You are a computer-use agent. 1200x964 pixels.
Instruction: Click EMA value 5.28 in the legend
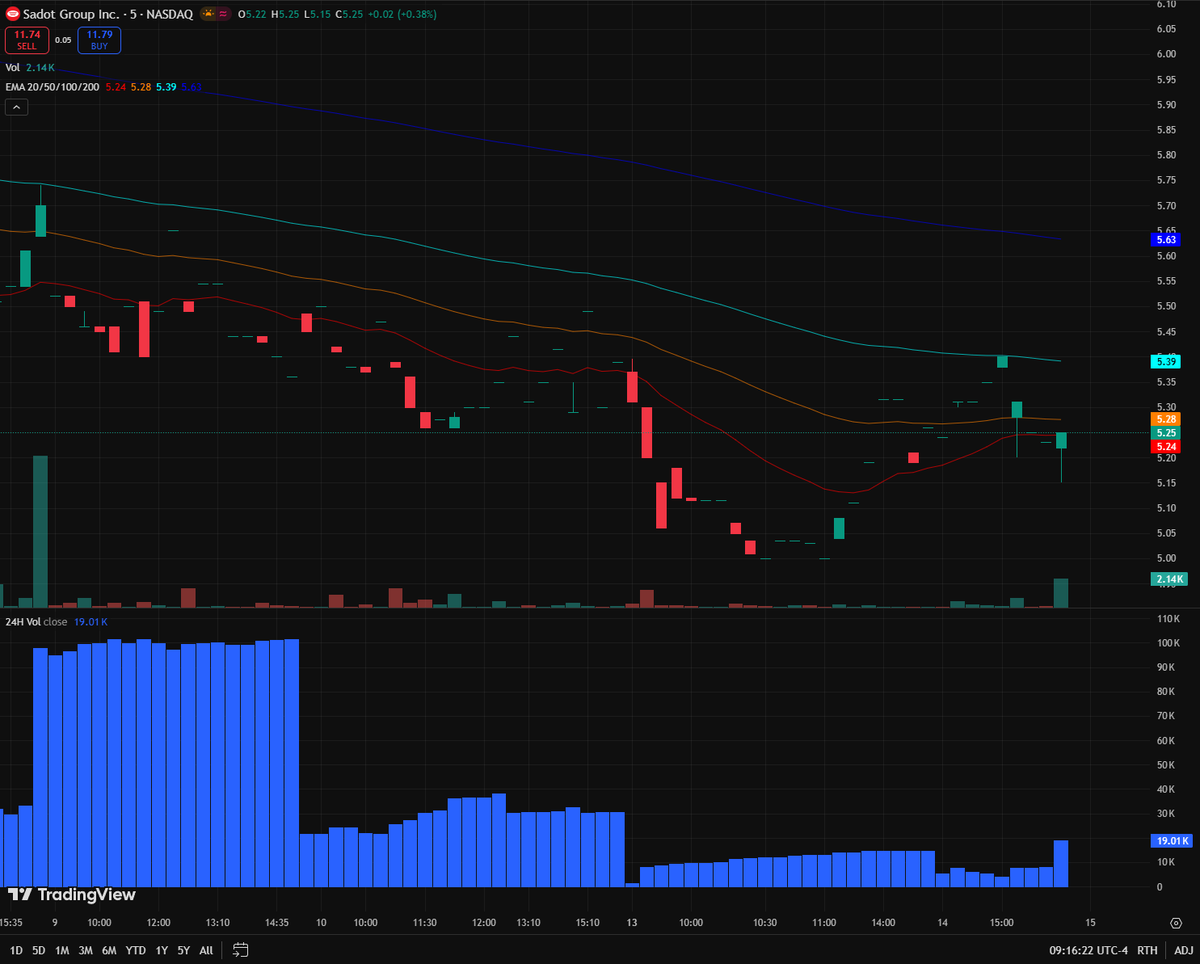pos(140,87)
